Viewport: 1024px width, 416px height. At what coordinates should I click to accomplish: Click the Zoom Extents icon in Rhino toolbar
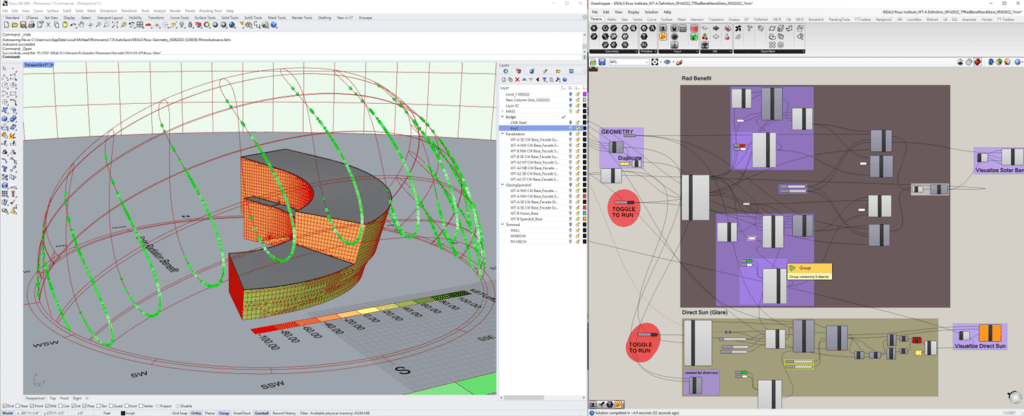click(x=115, y=25)
